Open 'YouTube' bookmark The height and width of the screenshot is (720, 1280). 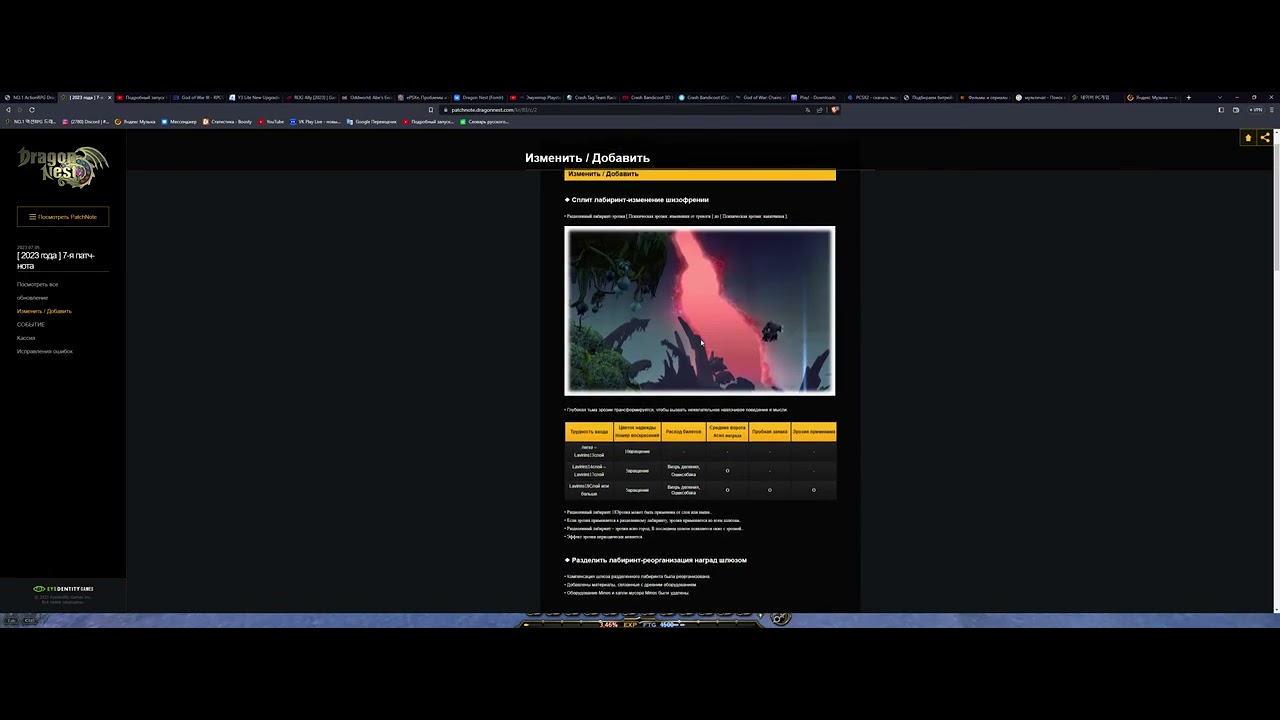click(x=271, y=122)
